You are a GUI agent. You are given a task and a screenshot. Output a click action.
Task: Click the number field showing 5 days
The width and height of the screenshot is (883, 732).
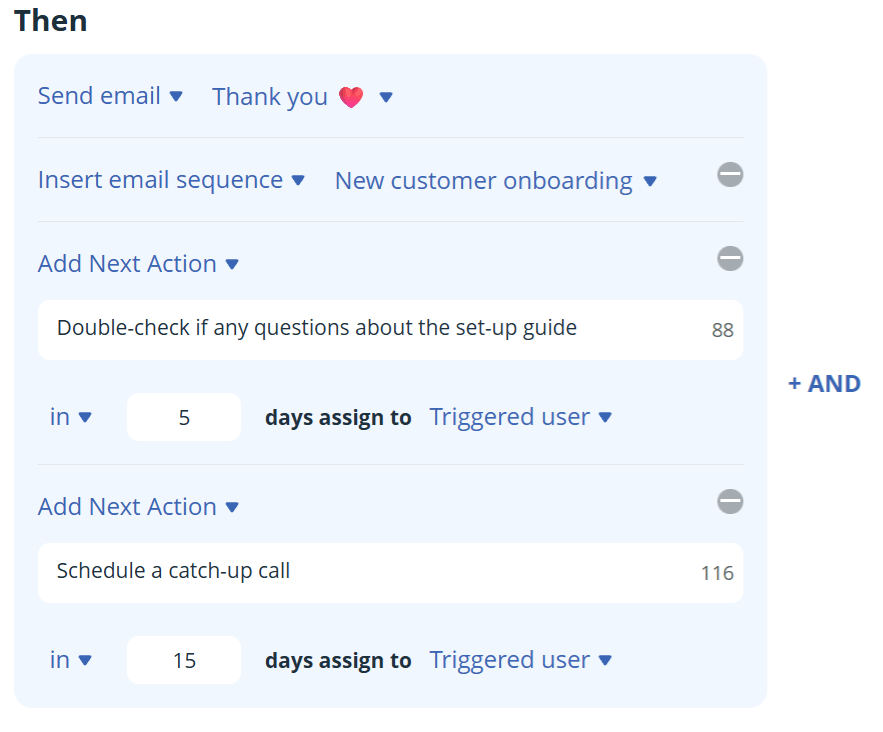(x=184, y=417)
